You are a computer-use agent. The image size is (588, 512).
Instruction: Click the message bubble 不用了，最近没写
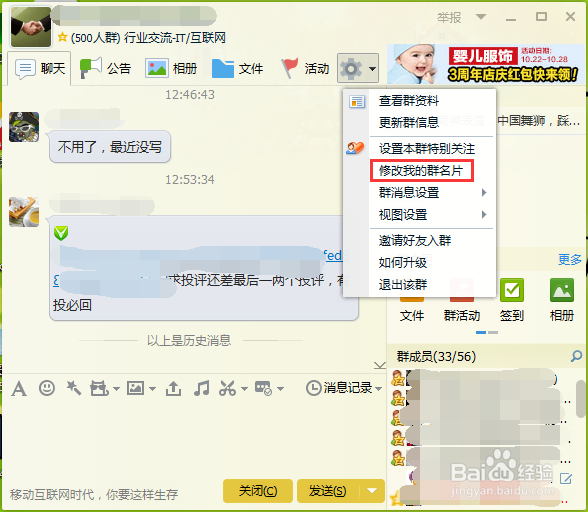(110, 147)
